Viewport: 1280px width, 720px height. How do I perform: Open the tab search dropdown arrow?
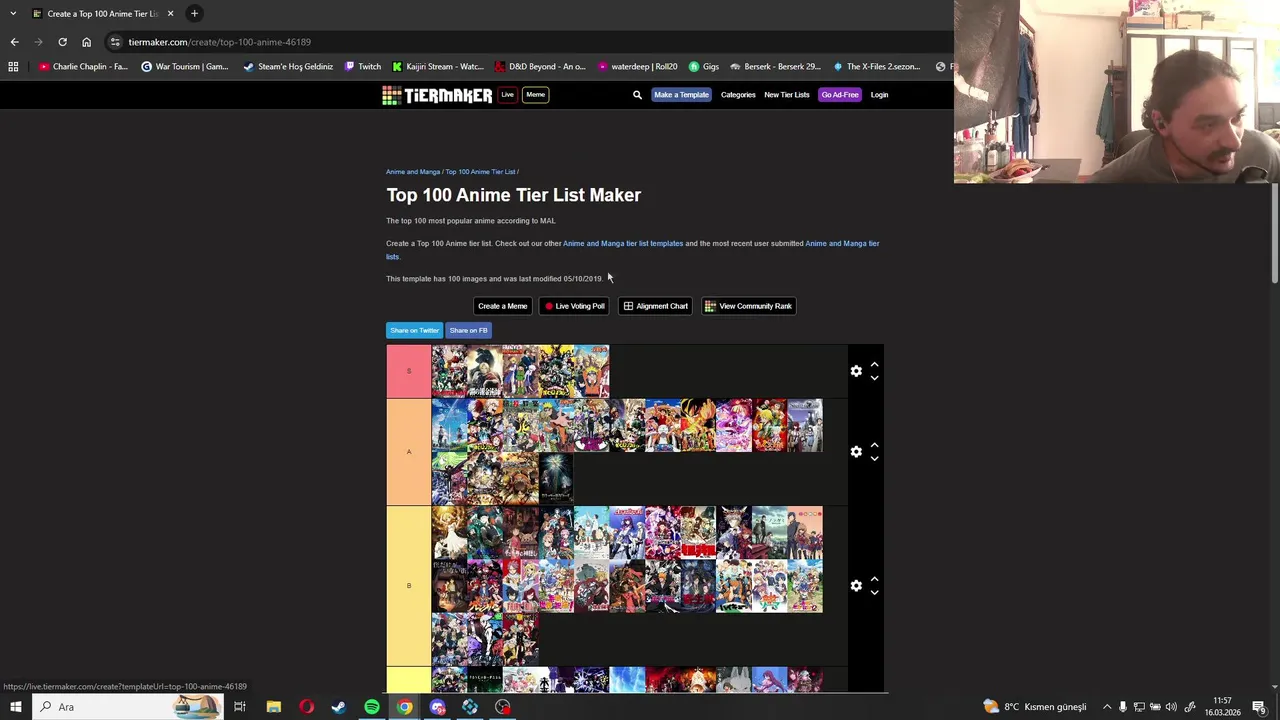[13, 14]
